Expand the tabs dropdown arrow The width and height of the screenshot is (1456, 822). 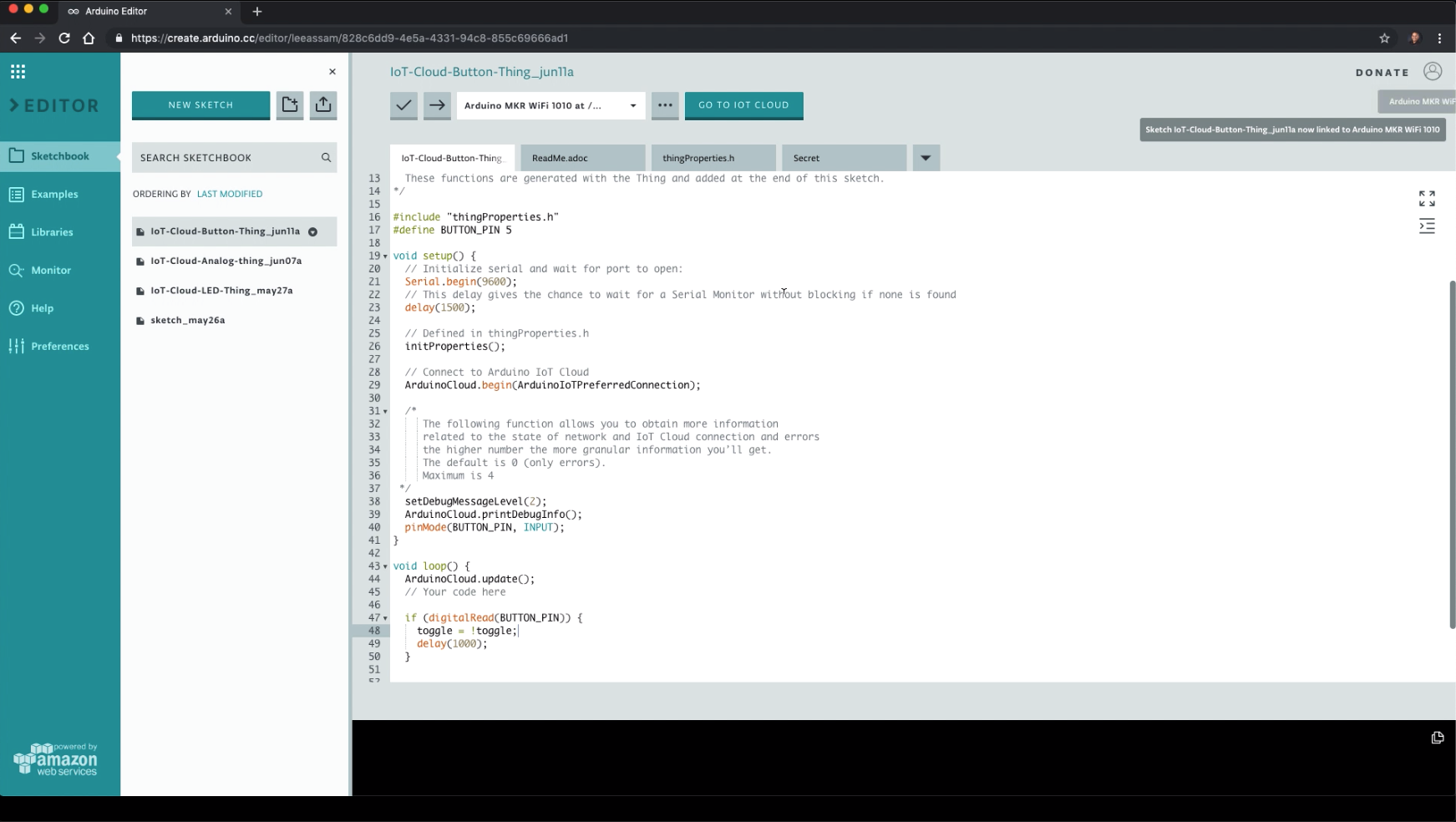click(926, 158)
